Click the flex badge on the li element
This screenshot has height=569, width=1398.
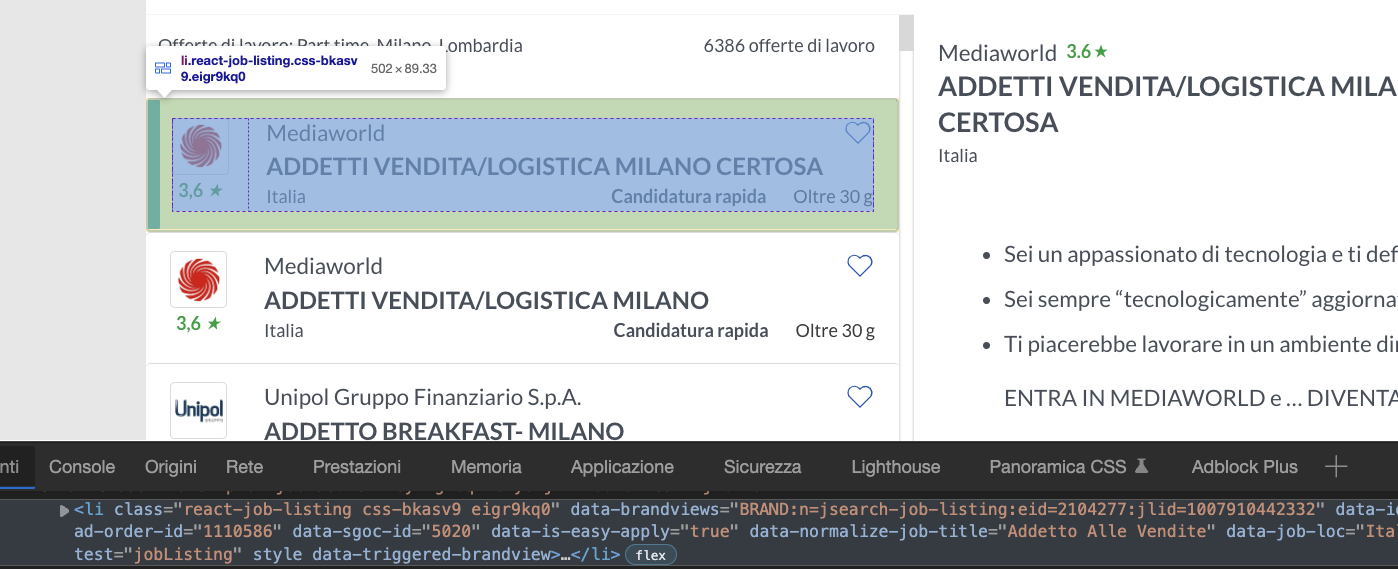point(651,554)
